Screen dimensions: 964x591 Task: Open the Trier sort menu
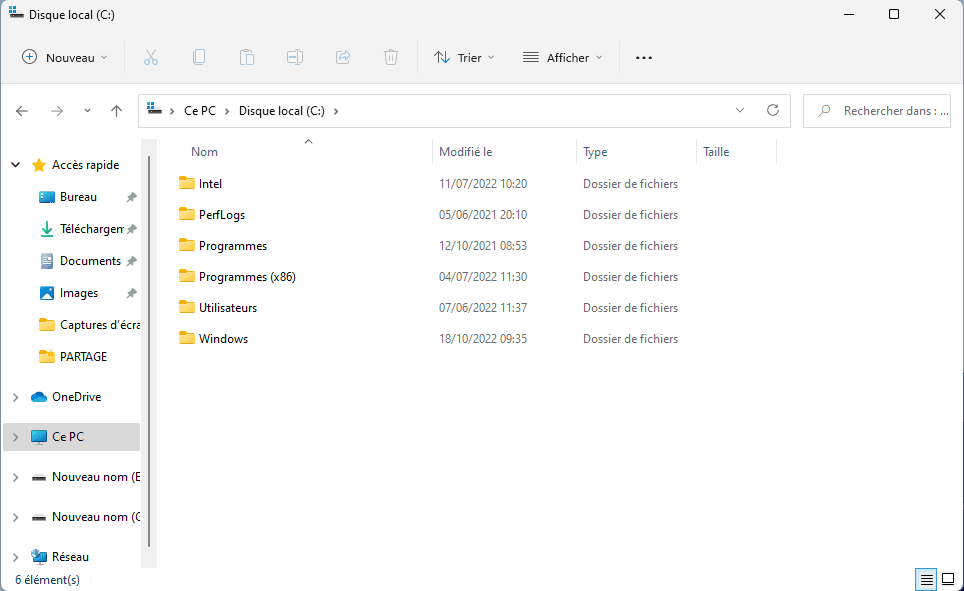pos(464,58)
